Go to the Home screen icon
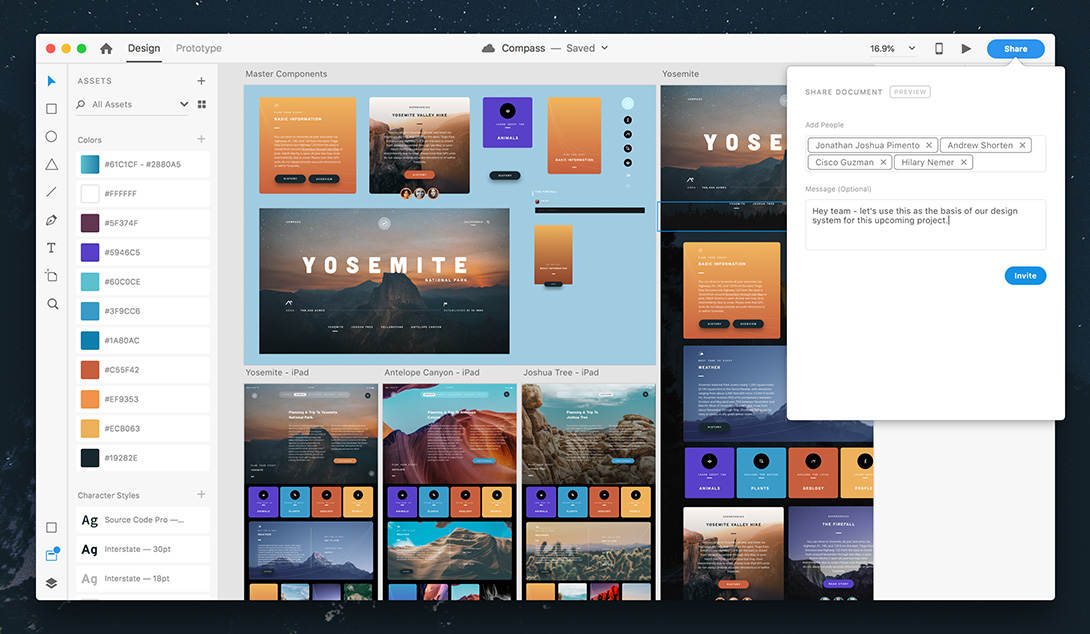The image size is (1090, 634). tap(106, 48)
